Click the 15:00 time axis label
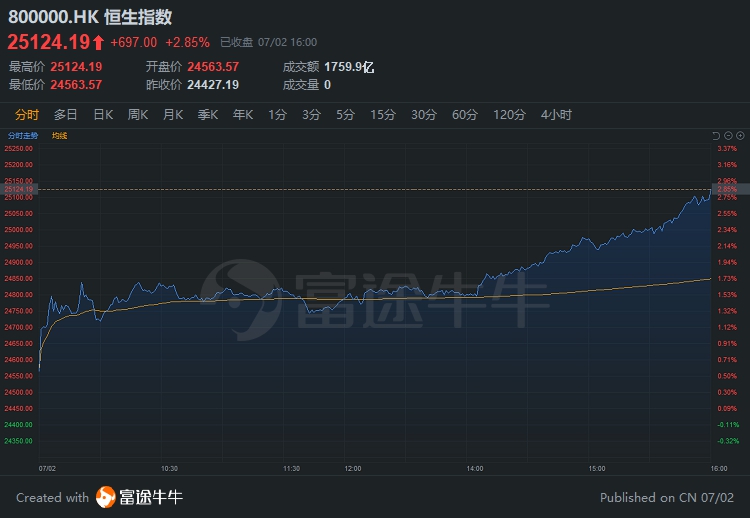The width and height of the screenshot is (750, 518). point(597,469)
